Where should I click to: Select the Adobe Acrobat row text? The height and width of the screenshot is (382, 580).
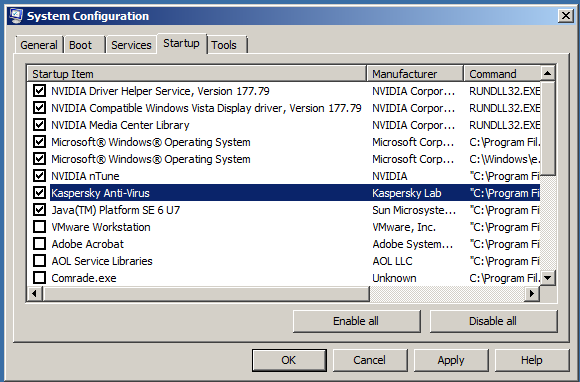pos(87,244)
